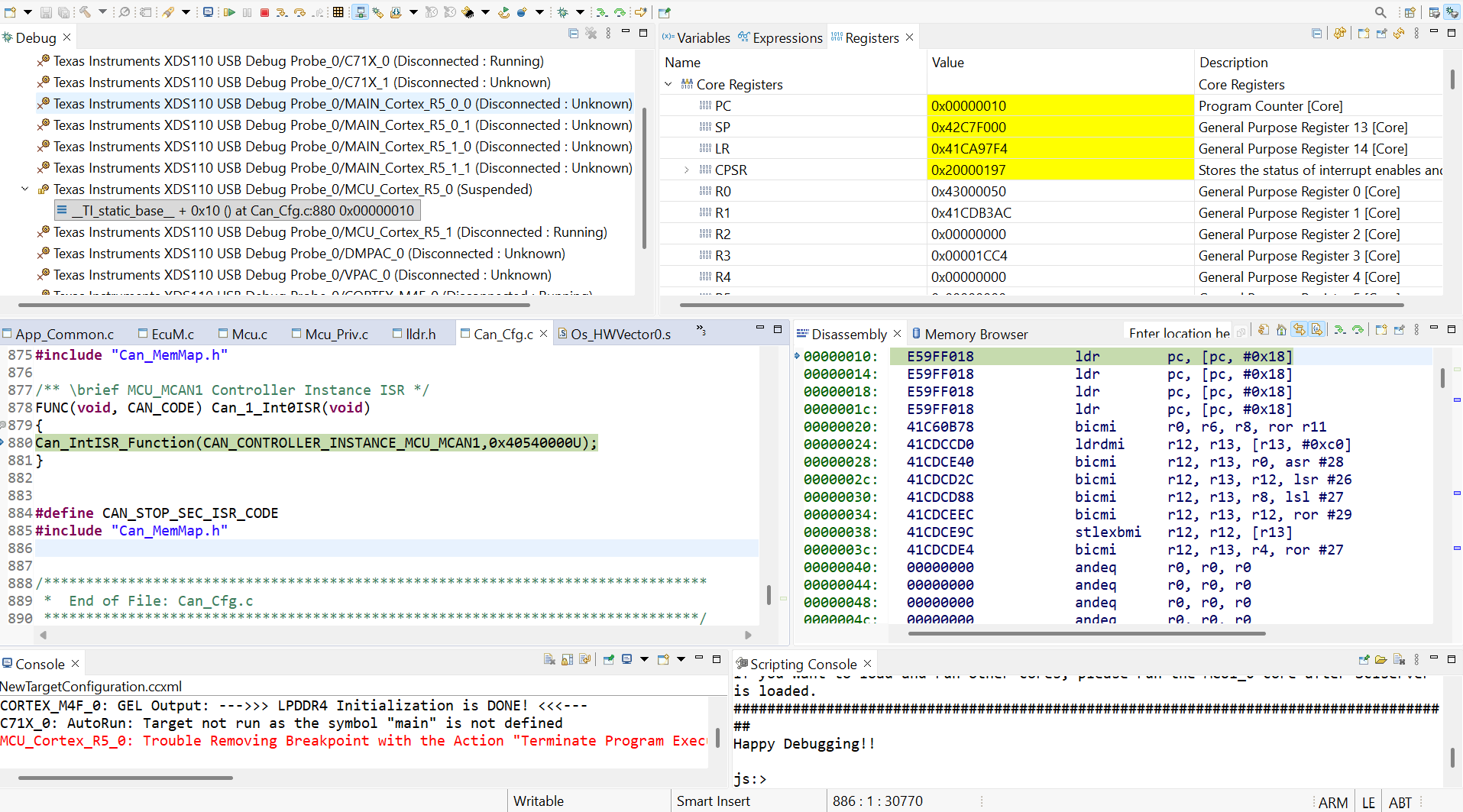The width and height of the screenshot is (1463, 812).
Task: Open dropdown arrow next to Build hammer
Action: pos(102,12)
